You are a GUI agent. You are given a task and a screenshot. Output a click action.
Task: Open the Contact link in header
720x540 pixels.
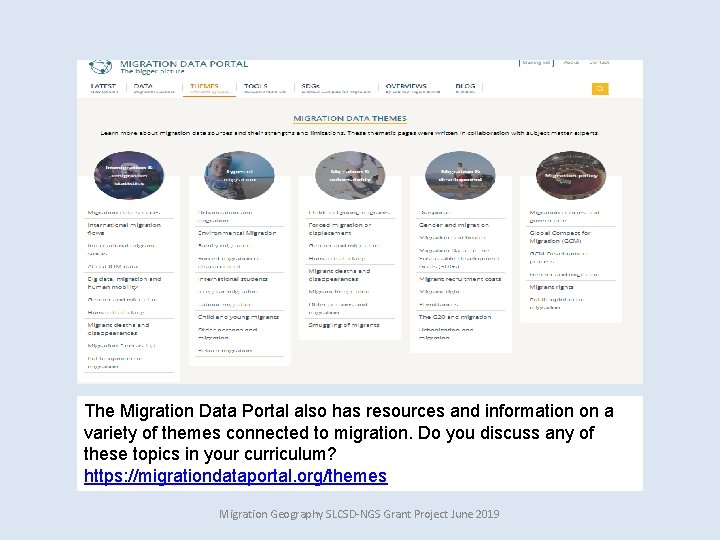point(599,62)
